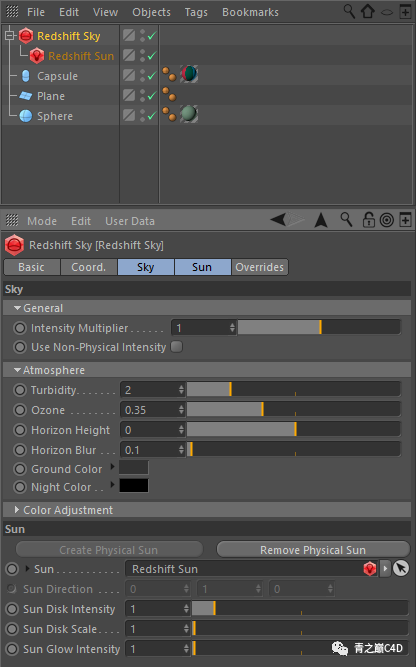The image size is (416, 667).
Task: Click Capsule's layer square icon
Action: point(129,75)
